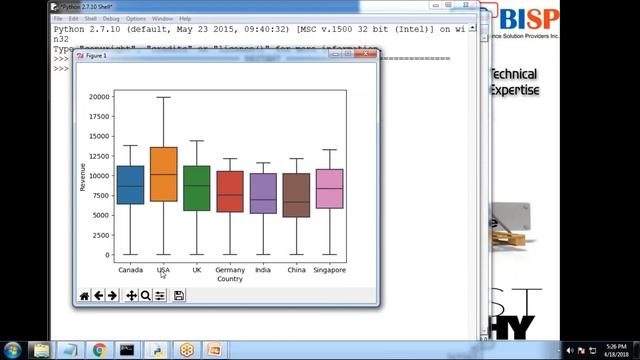Close the Figure 1 window
The image size is (640, 360).
366,53
